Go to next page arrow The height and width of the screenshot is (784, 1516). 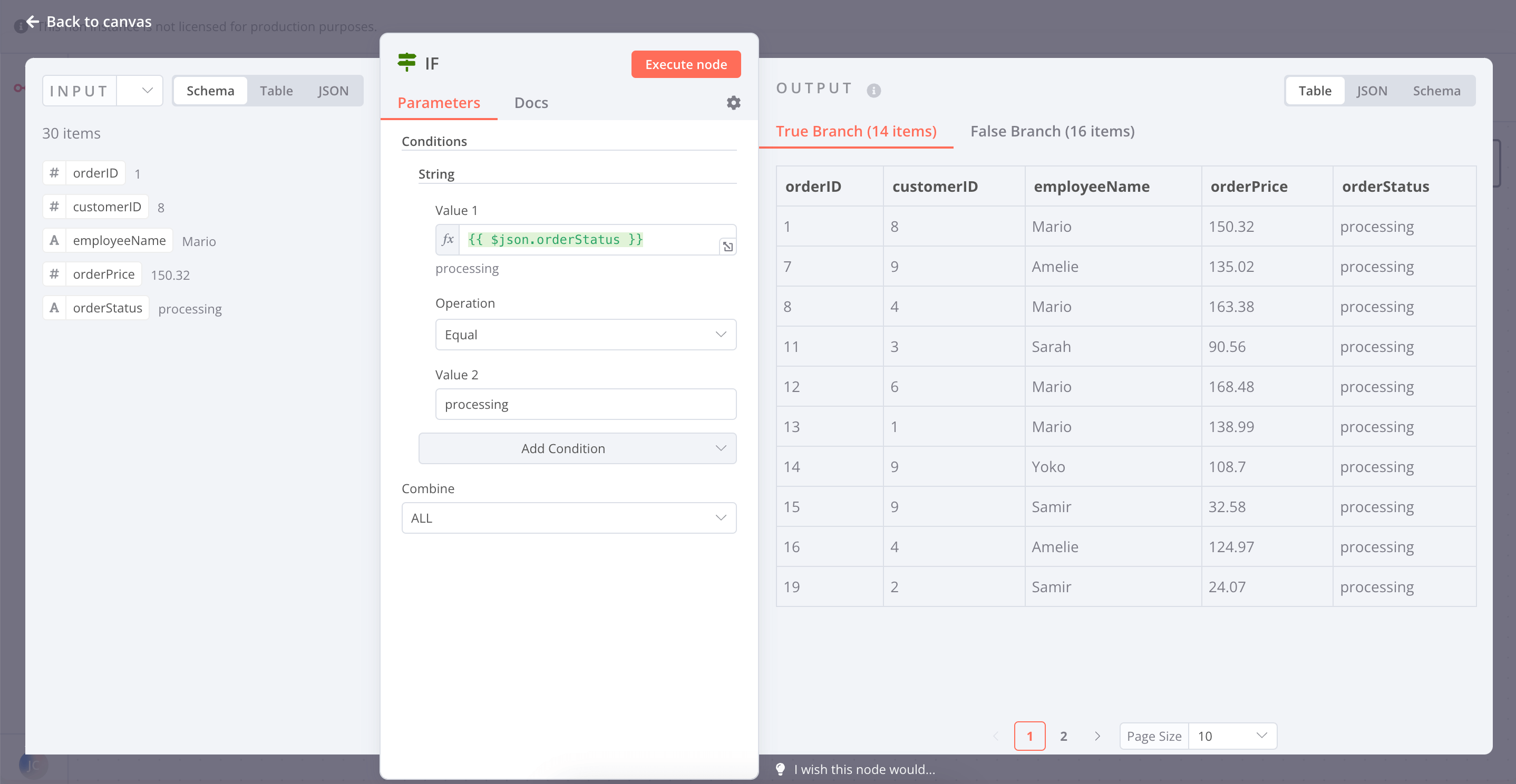[1097, 736]
